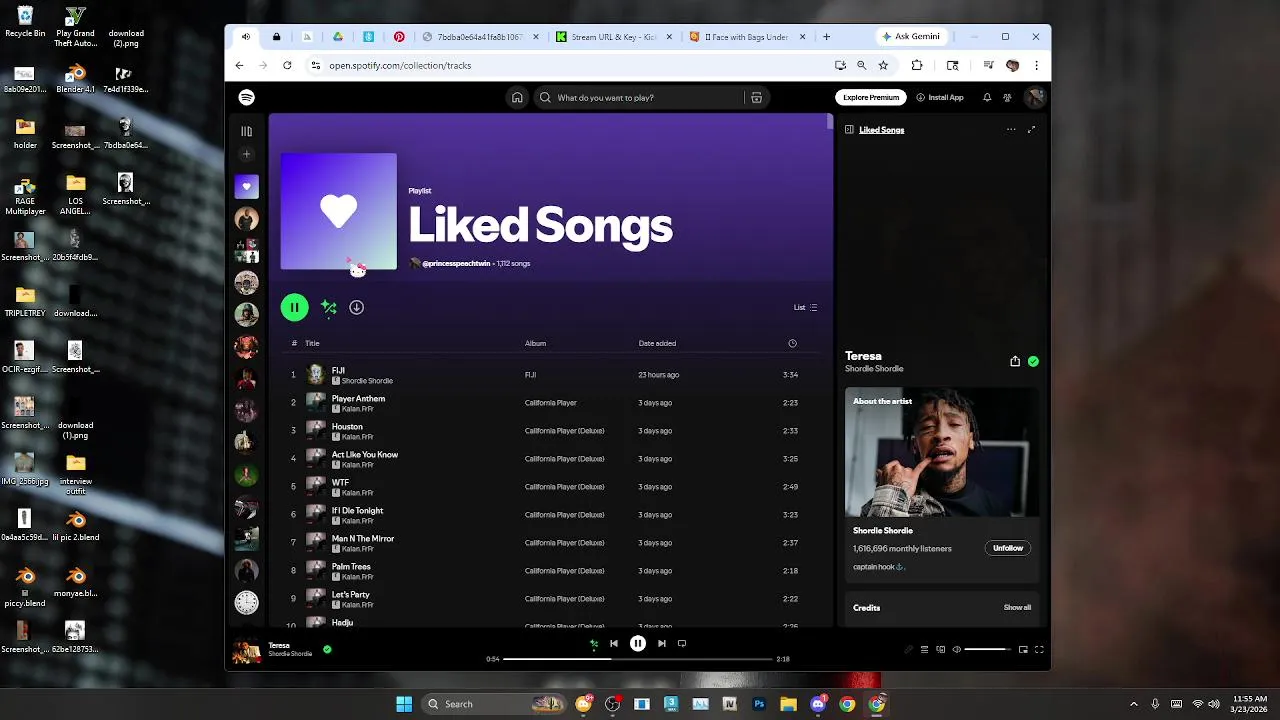Viewport: 1280px width, 720px height.
Task: Adjust the volume slider
Action: (988, 650)
